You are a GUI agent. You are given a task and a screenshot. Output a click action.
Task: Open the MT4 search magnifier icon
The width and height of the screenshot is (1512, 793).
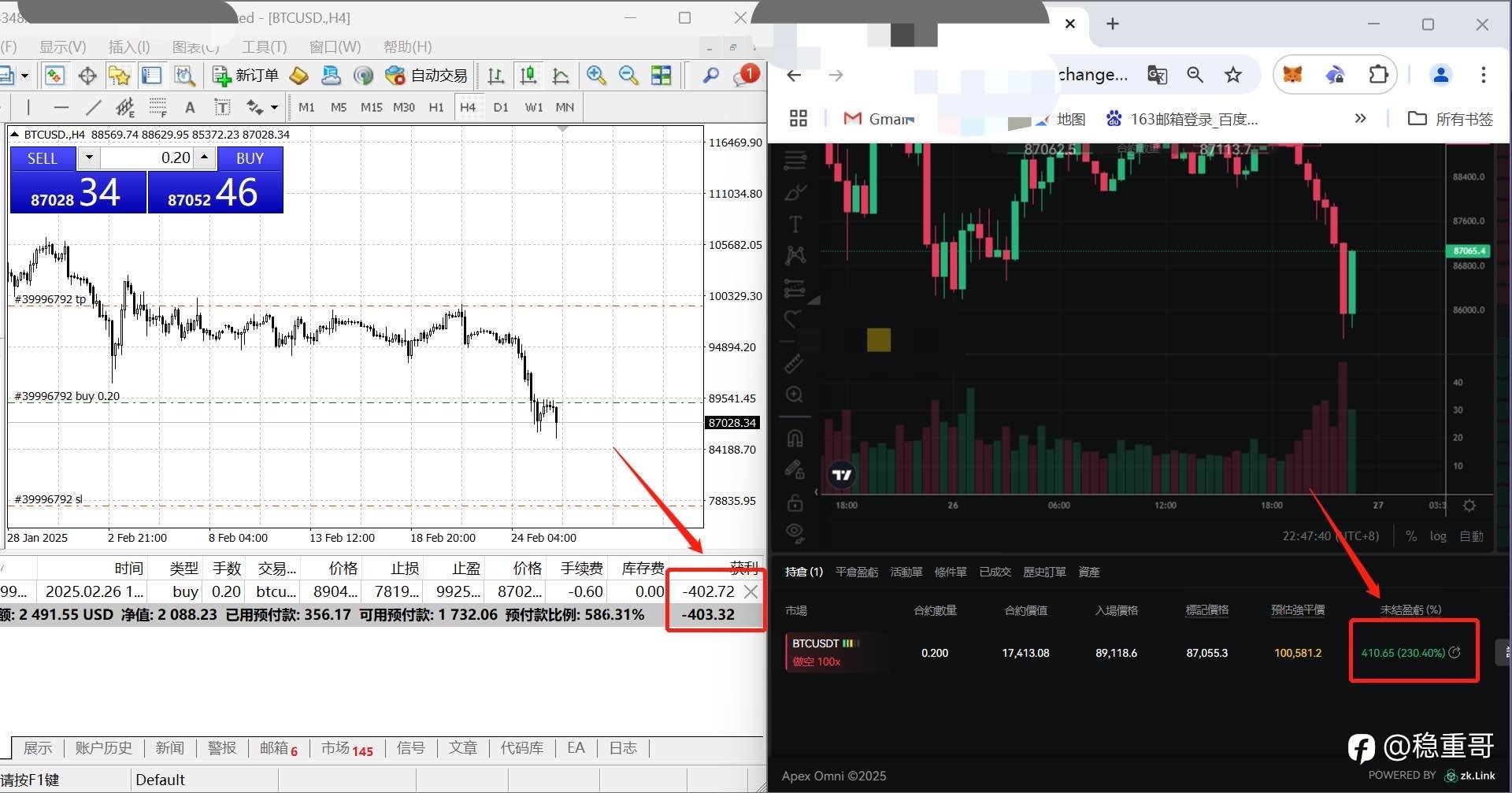click(710, 76)
